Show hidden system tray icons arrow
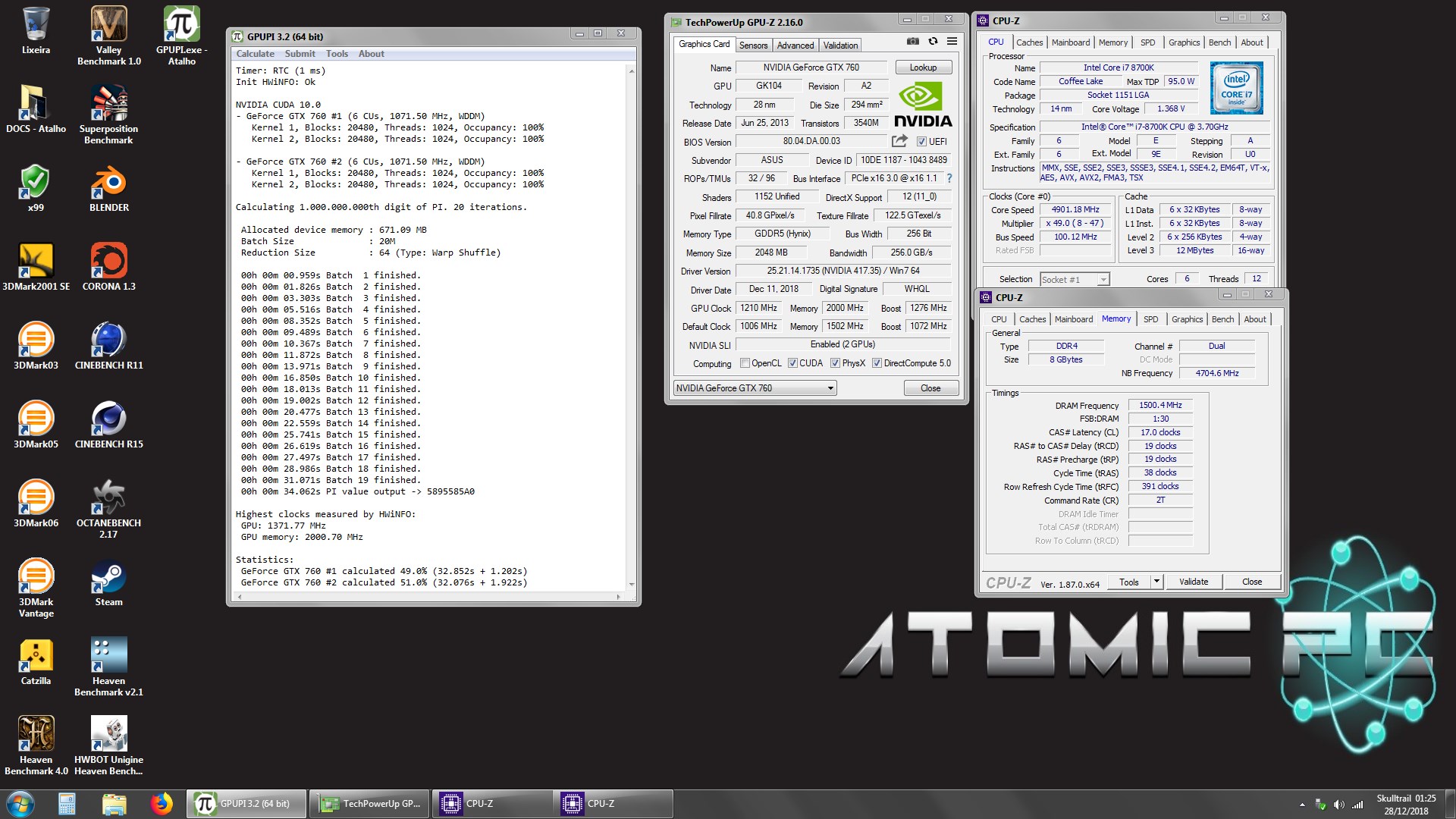This screenshot has height=819, width=1456. 1302,805
